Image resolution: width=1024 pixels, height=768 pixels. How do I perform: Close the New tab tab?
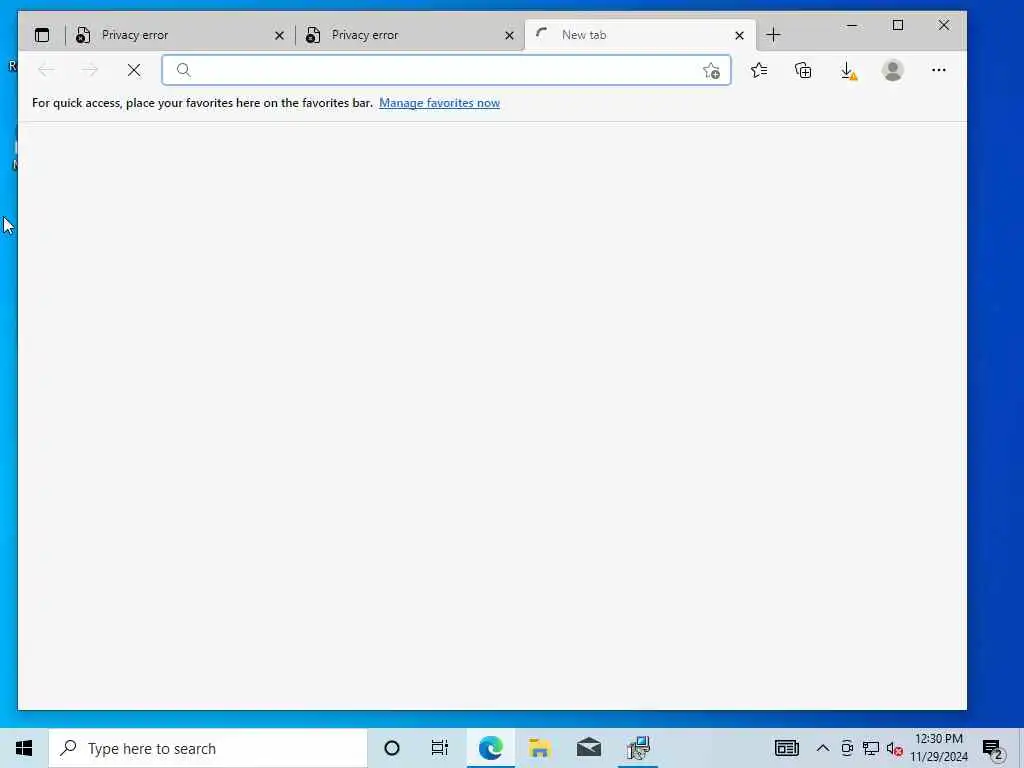click(739, 35)
